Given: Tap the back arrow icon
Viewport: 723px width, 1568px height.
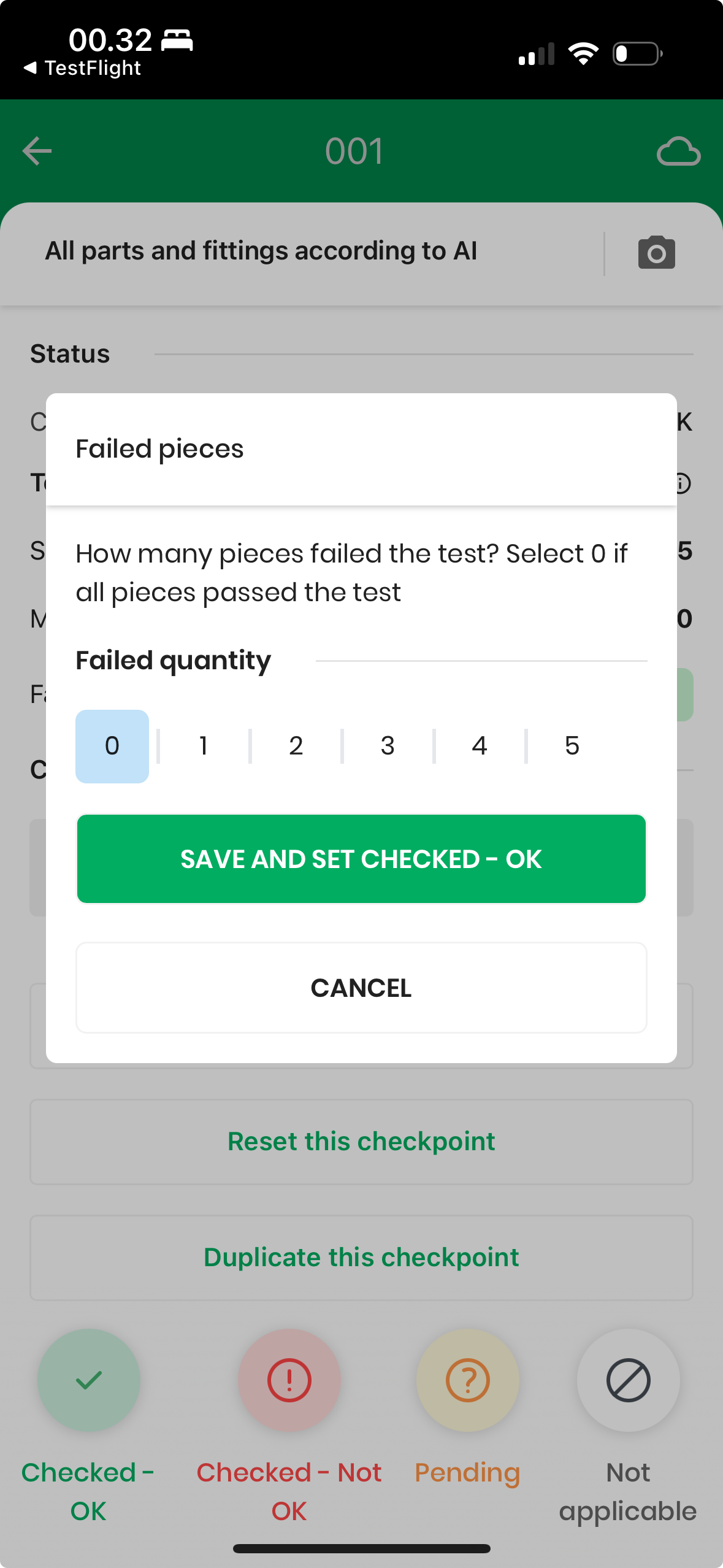Looking at the screenshot, I should click(37, 151).
